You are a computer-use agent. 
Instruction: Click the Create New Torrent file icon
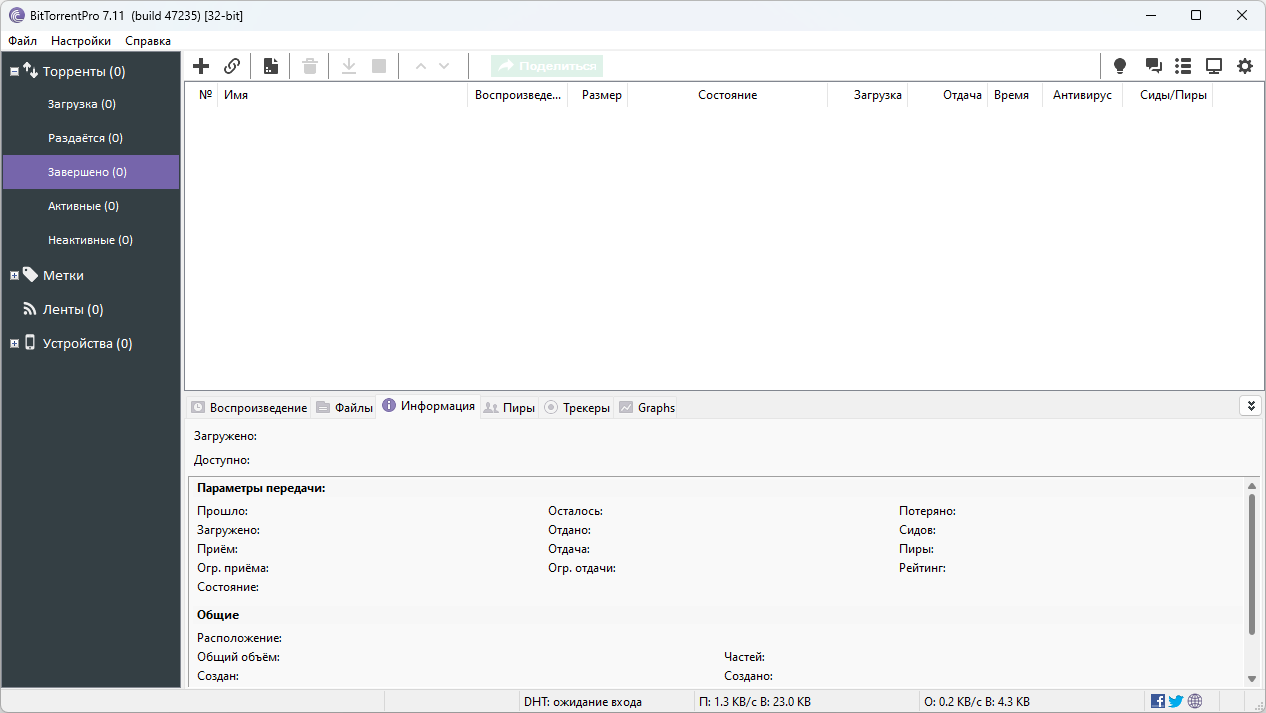tap(270, 66)
